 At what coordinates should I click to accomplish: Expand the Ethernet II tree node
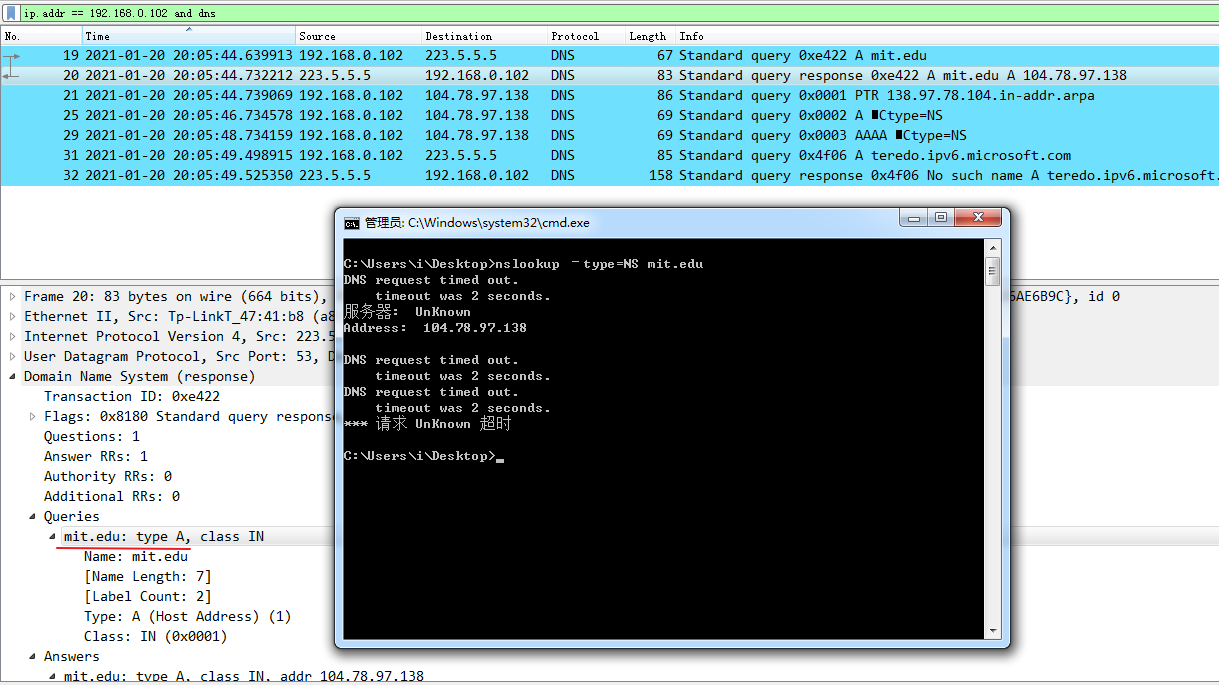point(12,316)
